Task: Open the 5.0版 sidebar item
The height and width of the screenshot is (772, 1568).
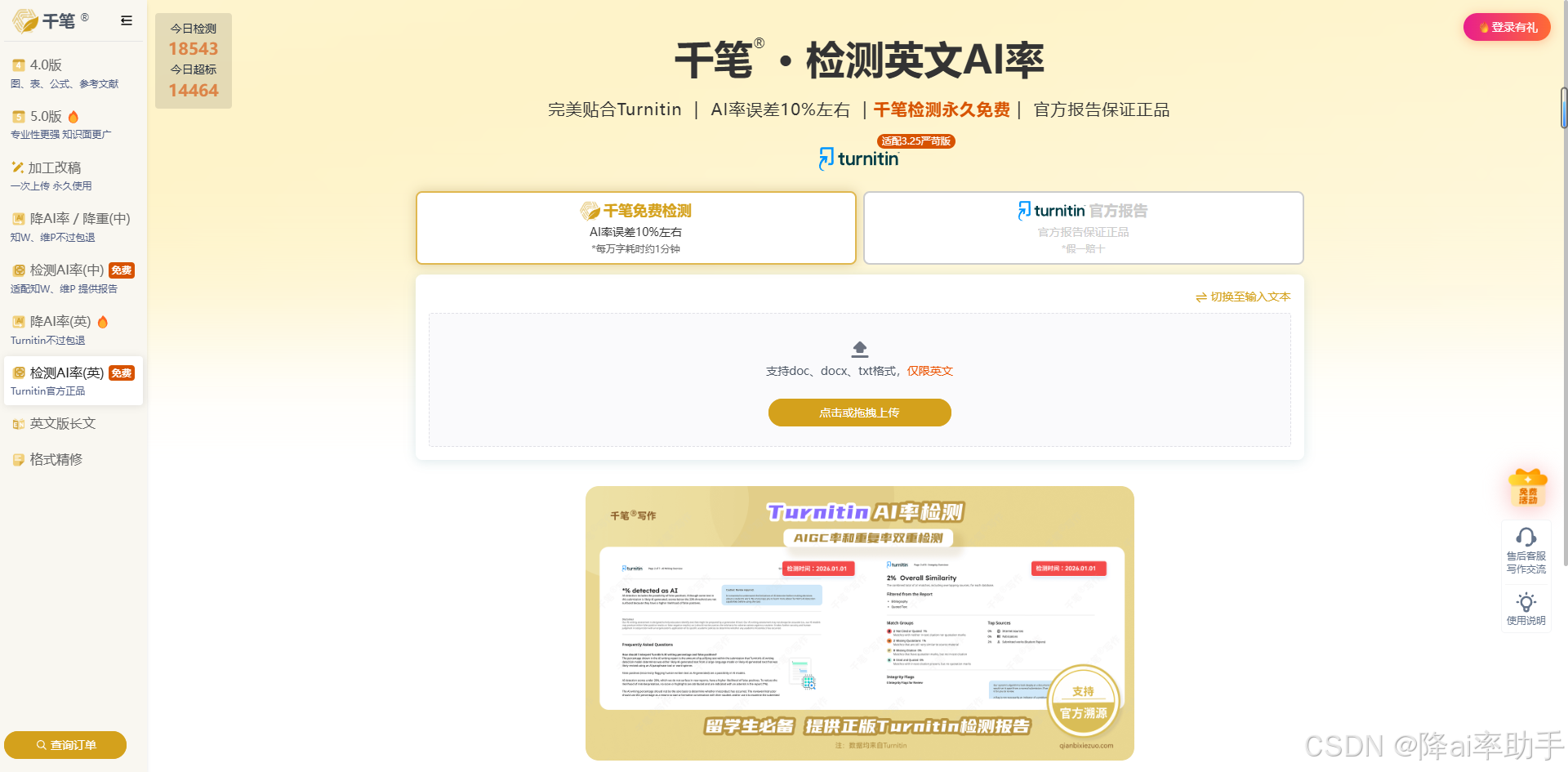Action: tap(73, 124)
